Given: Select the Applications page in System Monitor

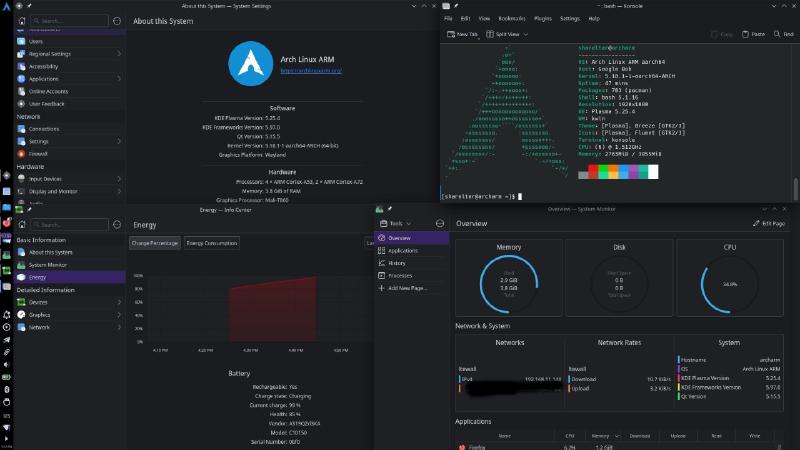Looking at the screenshot, I should click(x=412, y=251).
